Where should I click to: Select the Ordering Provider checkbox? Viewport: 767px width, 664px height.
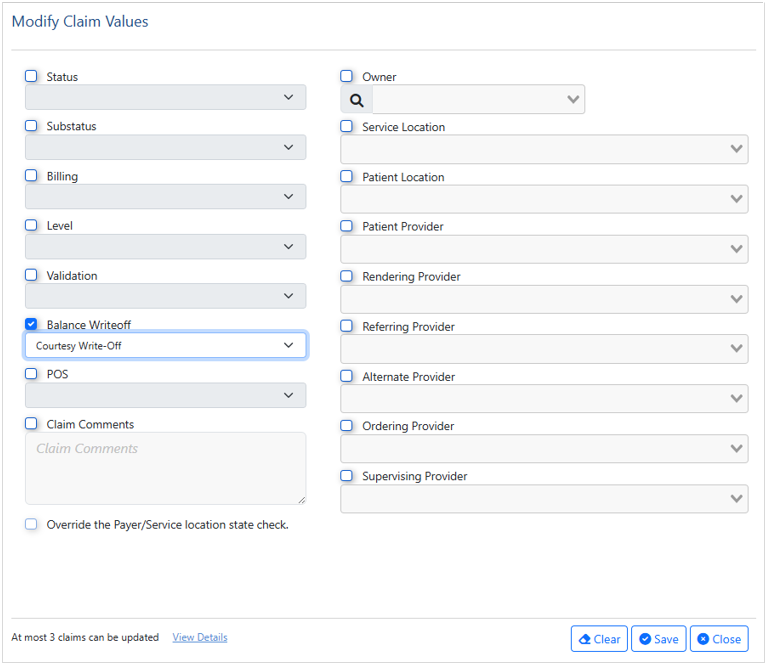(347, 426)
